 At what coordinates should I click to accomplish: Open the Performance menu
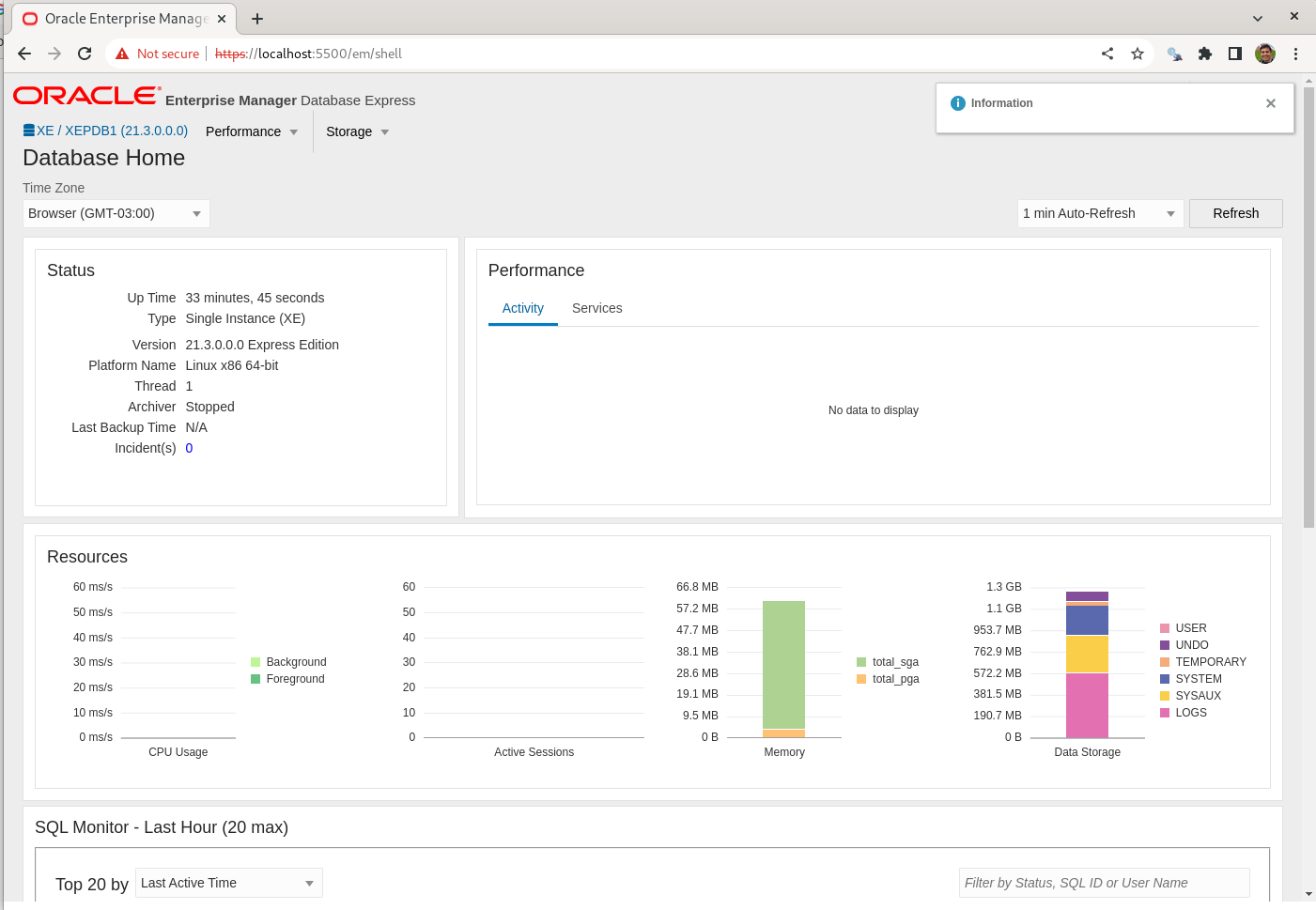[x=252, y=131]
